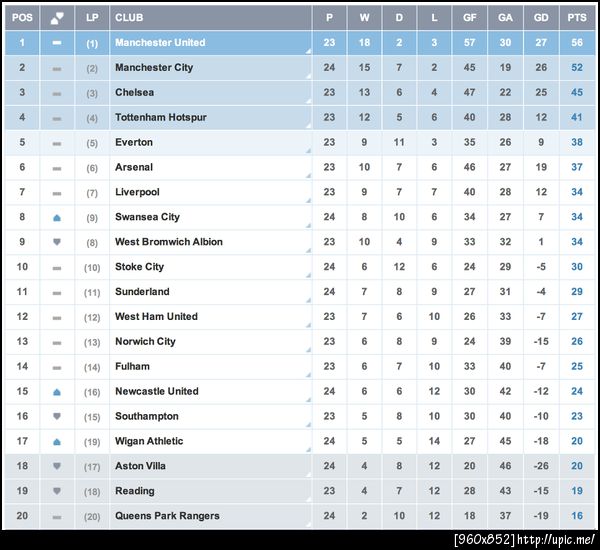Screen dimensions: 600x550
Task: Click the POS column header
Action: (x=22, y=18)
